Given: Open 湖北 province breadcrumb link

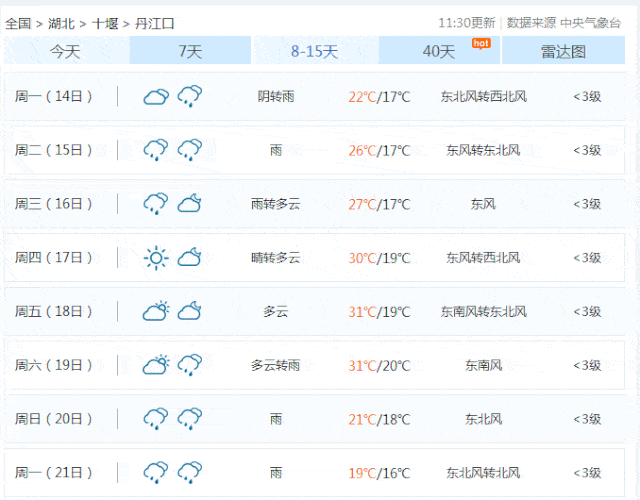Looking at the screenshot, I should 61,23.
